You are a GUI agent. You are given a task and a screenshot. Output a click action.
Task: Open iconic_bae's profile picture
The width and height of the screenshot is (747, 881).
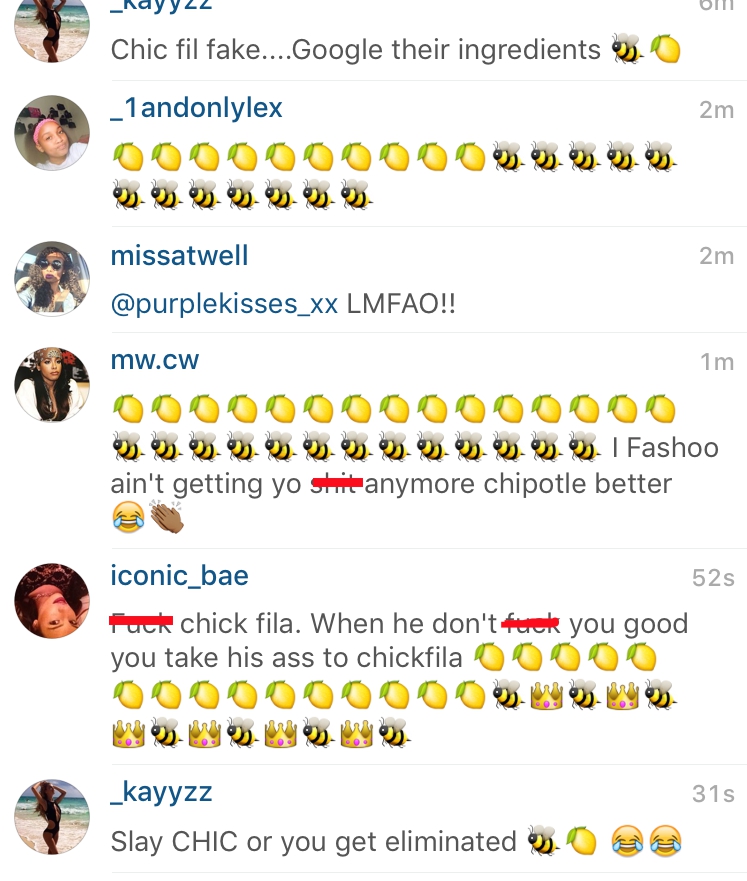click(x=52, y=601)
